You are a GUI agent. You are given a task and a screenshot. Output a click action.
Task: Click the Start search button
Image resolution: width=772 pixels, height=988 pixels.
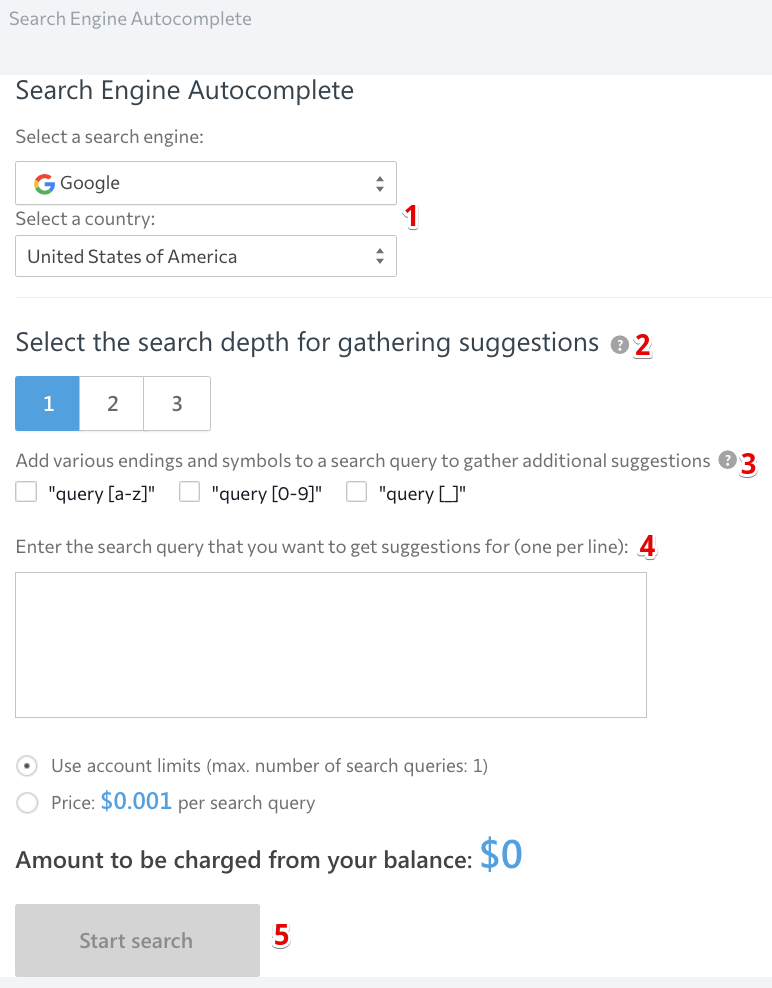tap(137, 940)
